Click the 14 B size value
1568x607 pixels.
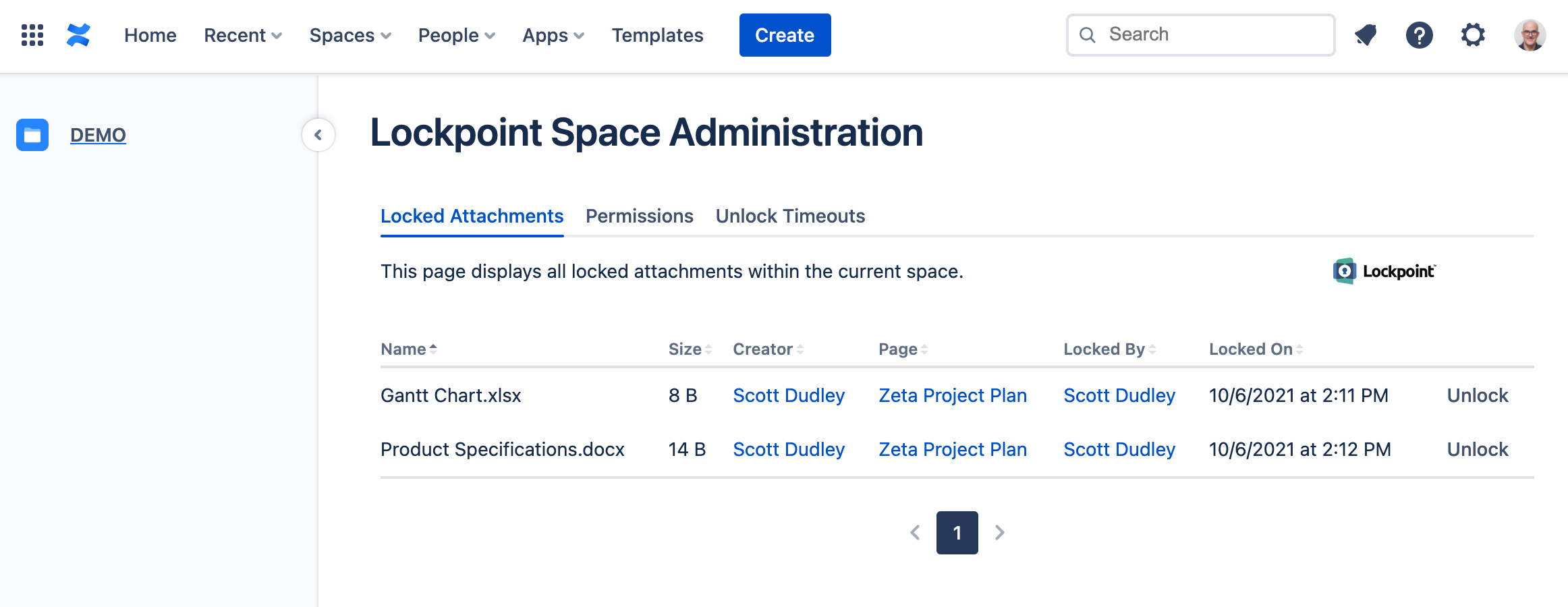tap(687, 449)
